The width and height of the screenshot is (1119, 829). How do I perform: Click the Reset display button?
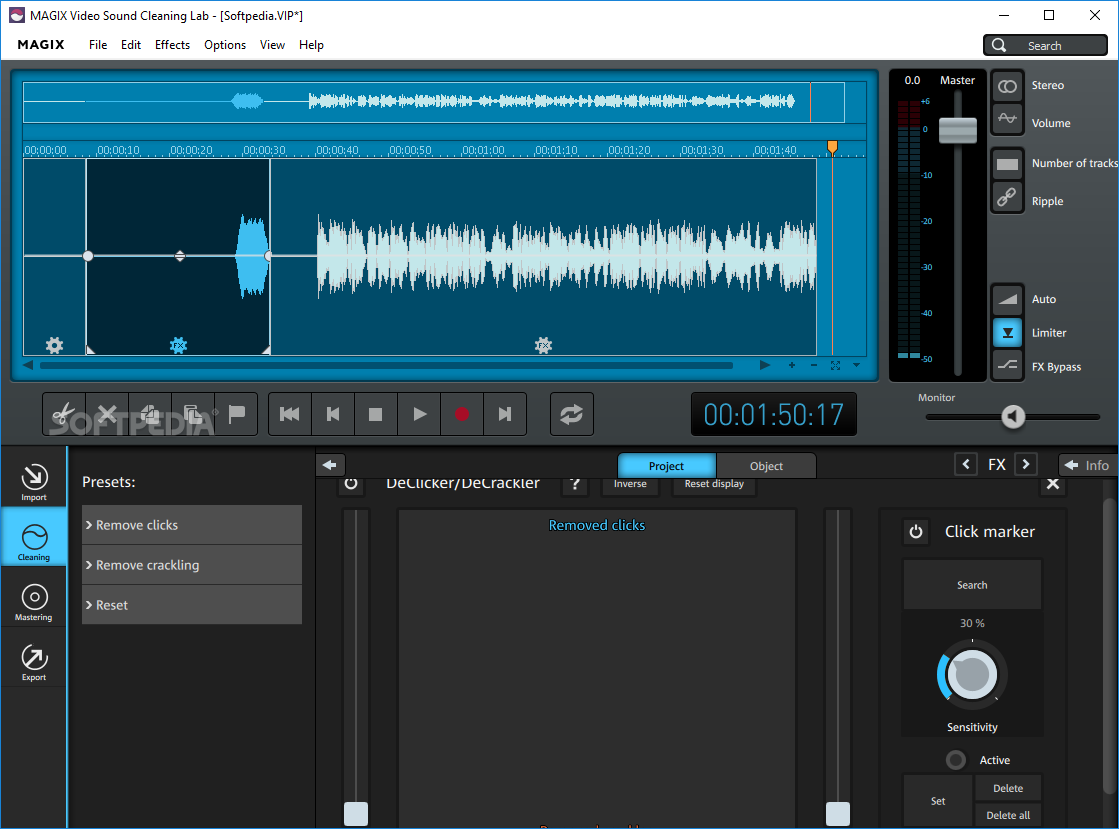point(714,484)
